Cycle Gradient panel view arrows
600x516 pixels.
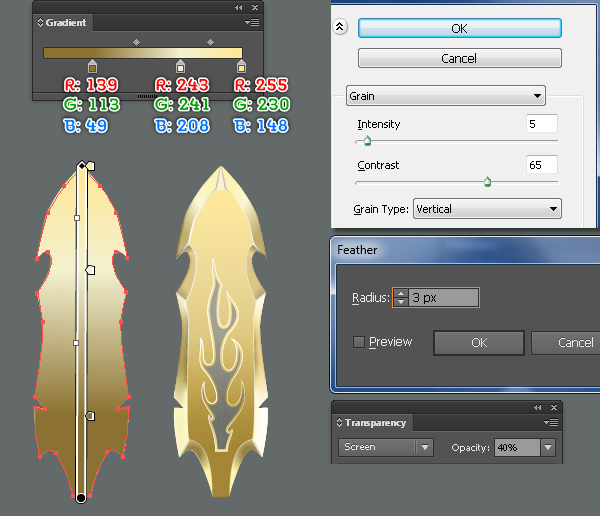coord(40,22)
